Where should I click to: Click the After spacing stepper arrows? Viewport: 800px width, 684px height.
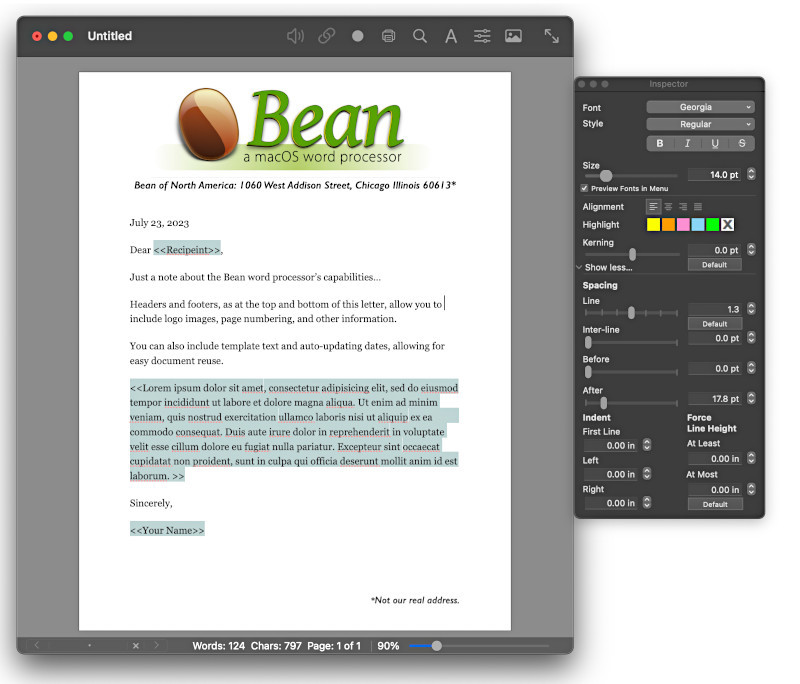point(751,398)
